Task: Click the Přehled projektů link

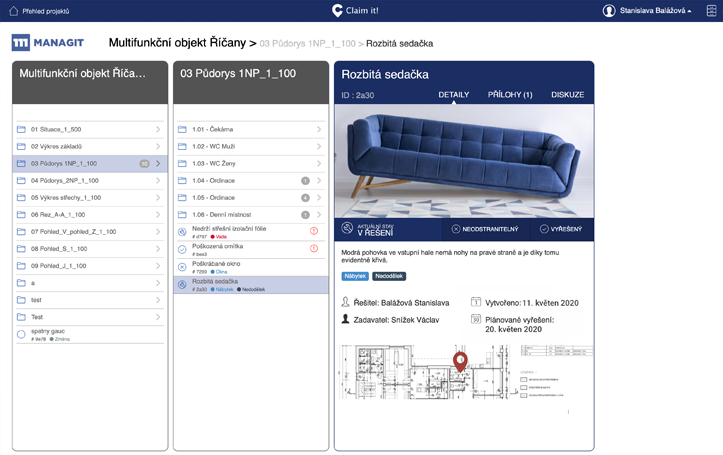Action: tap(45, 10)
